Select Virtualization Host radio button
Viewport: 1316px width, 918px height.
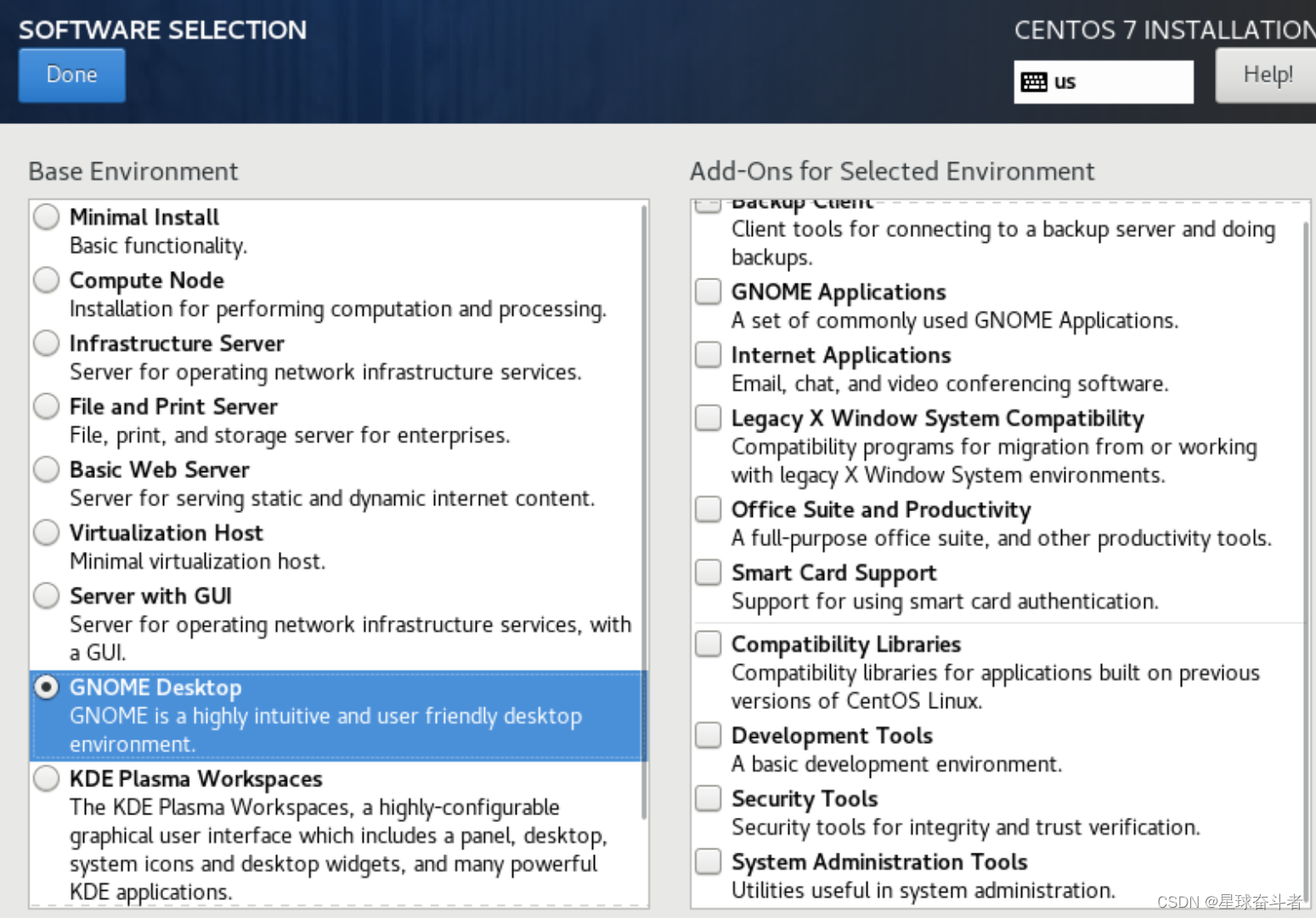pyautogui.click(x=47, y=532)
